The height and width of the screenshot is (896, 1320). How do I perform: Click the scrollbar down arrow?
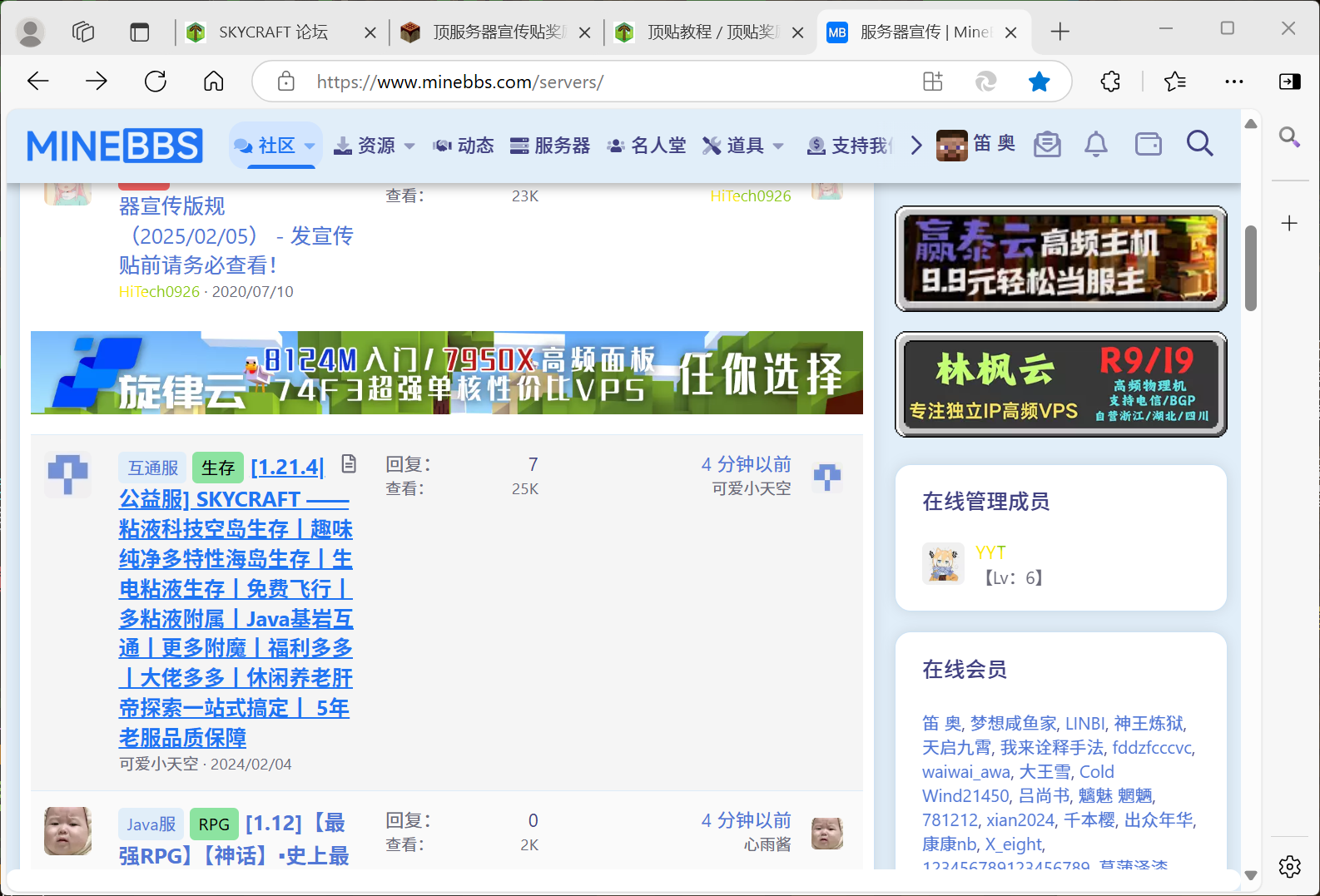(1251, 875)
